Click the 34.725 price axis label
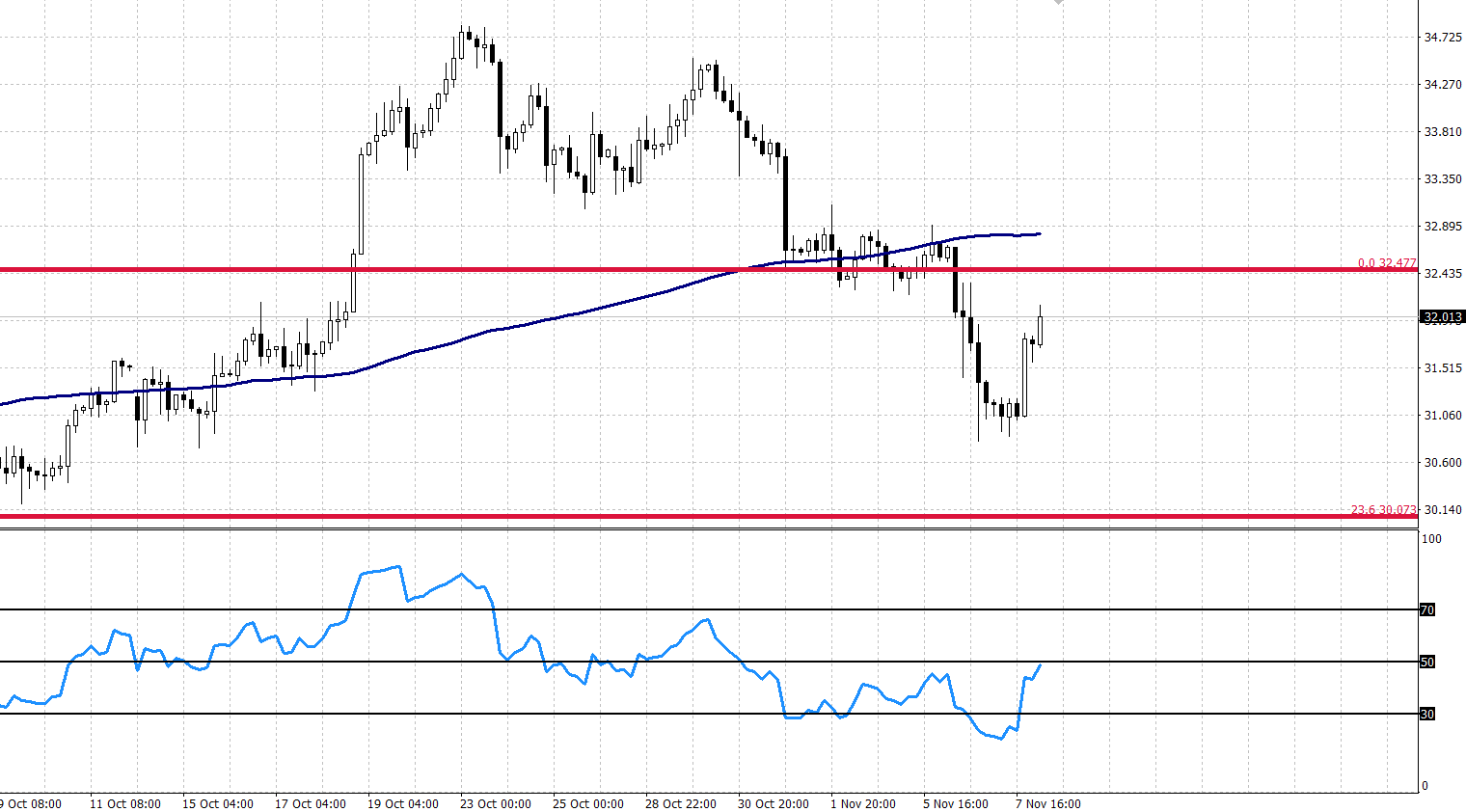 point(1443,38)
